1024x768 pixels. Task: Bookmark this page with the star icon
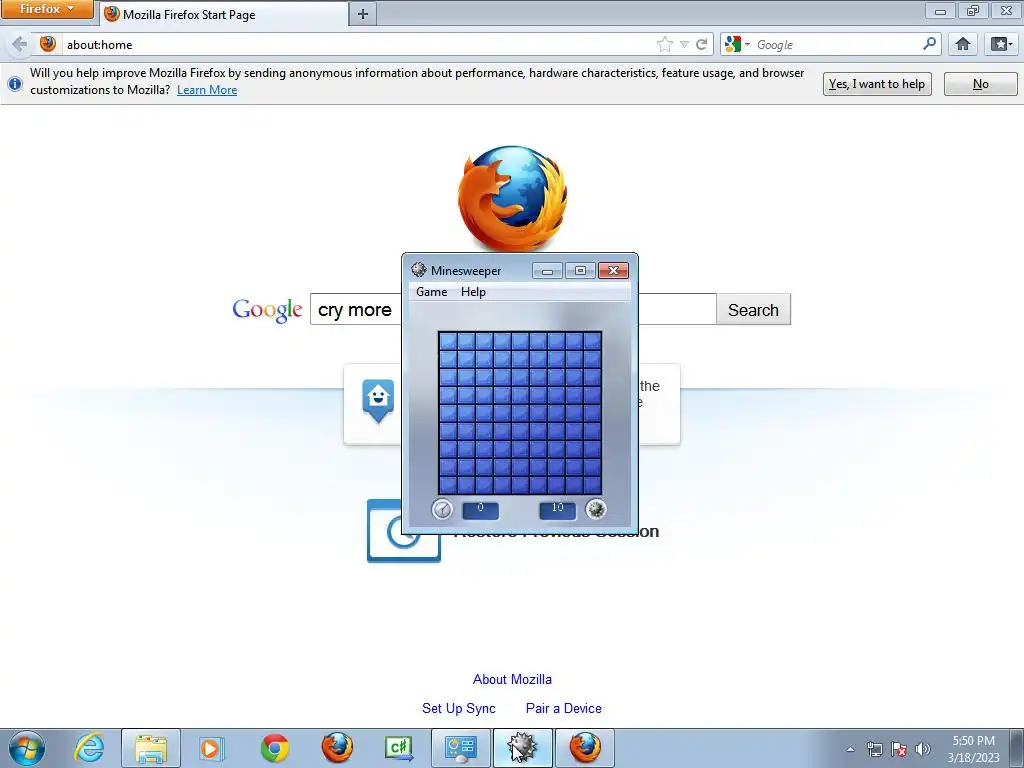(665, 44)
